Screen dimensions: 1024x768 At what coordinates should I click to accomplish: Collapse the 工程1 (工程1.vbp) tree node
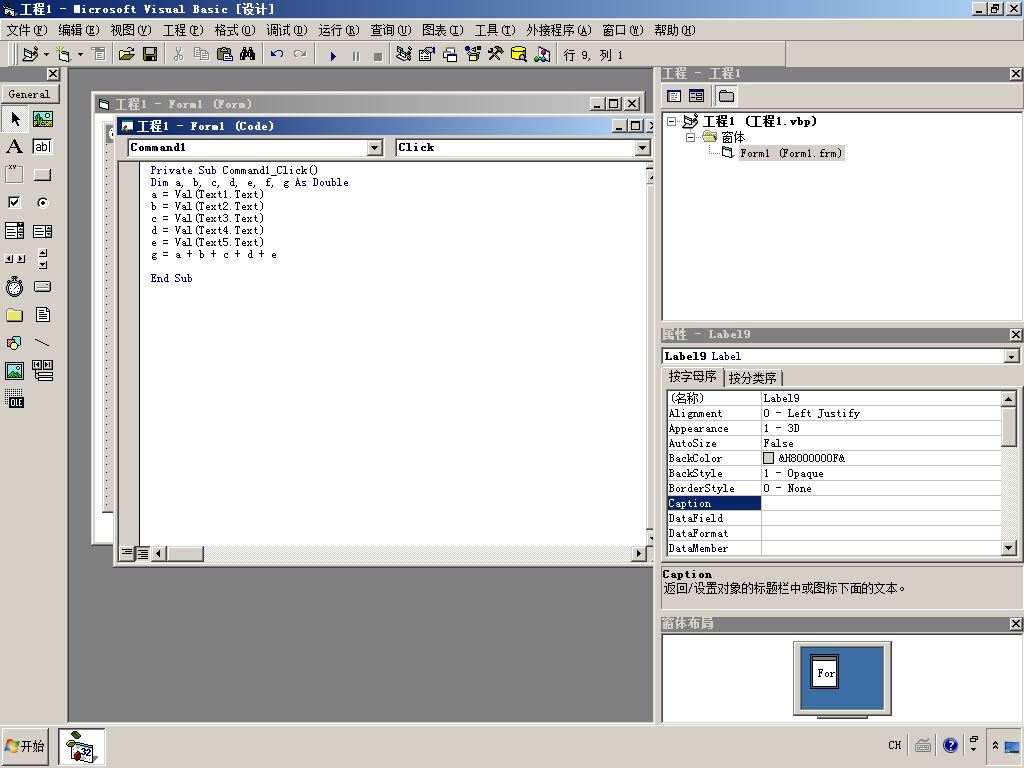671,121
